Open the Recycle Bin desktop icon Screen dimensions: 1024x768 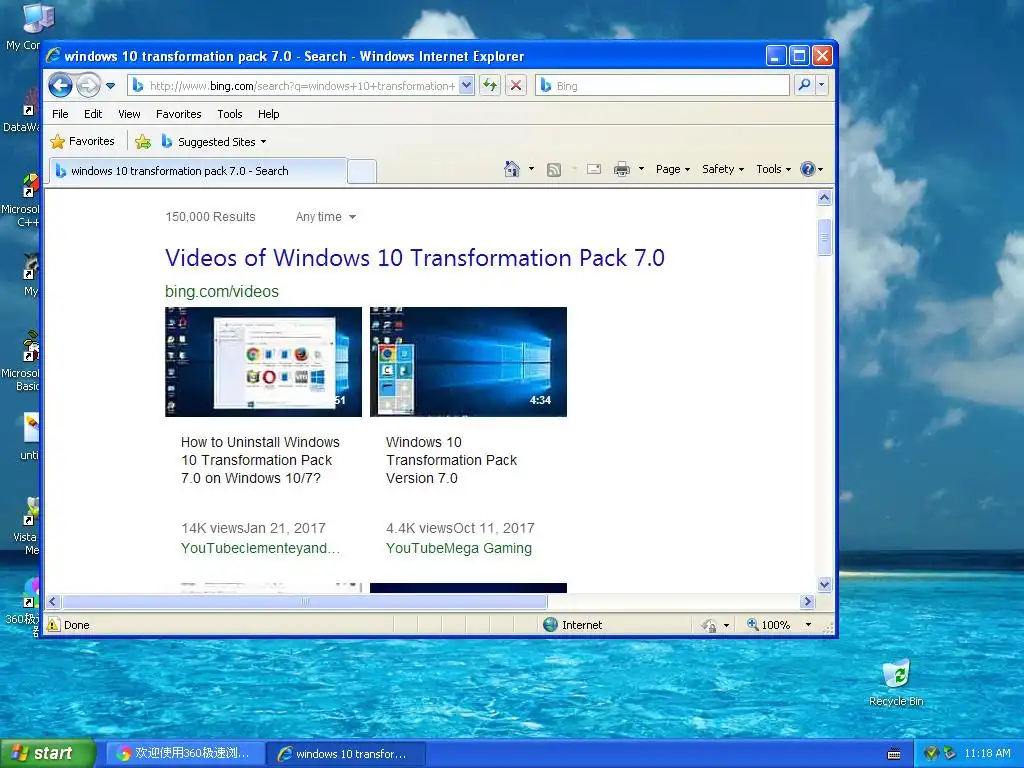896,683
